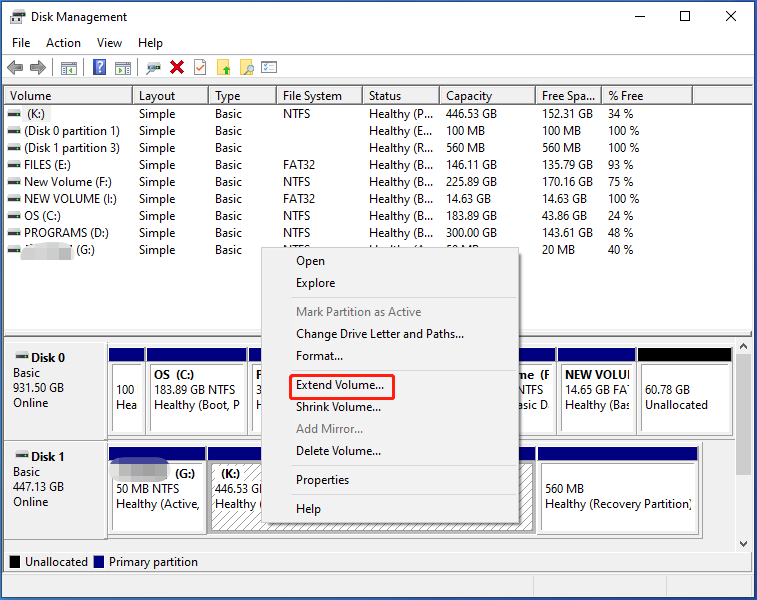This screenshot has height=600, width=757.
Task: Select the OS (C:) partition block on Disk 0
Action: tap(196, 390)
